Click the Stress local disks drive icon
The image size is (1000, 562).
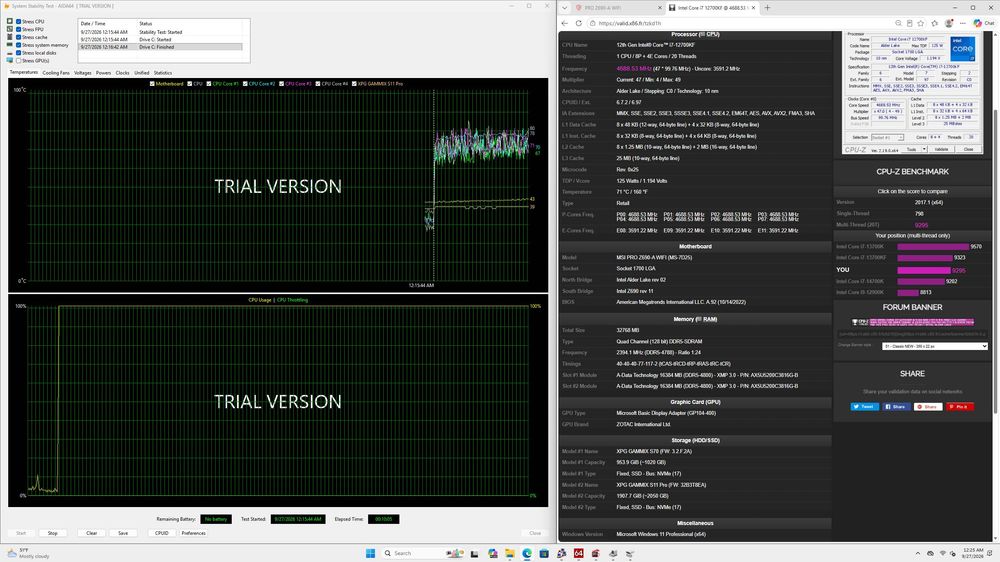10,52
